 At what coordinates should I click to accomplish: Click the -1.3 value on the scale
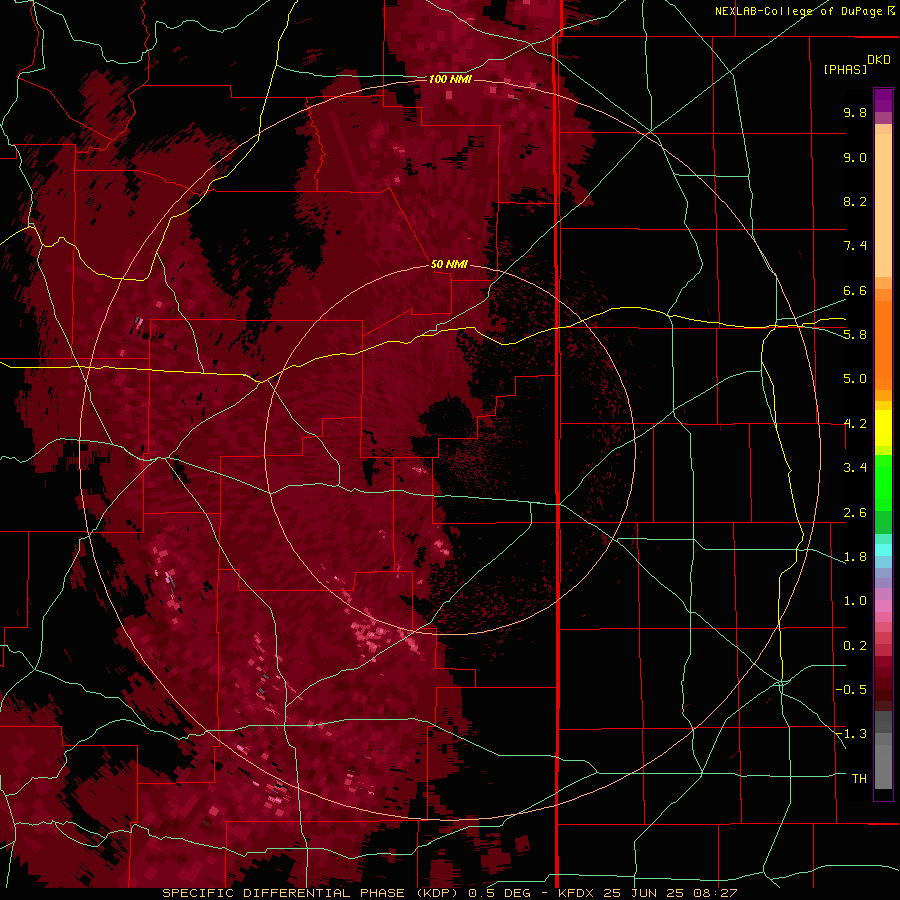tap(851, 734)
